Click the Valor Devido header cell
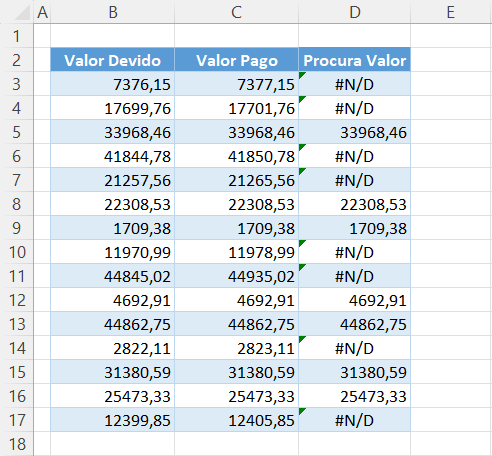This screenshot has height=456, width=492. tap(113, 60)
